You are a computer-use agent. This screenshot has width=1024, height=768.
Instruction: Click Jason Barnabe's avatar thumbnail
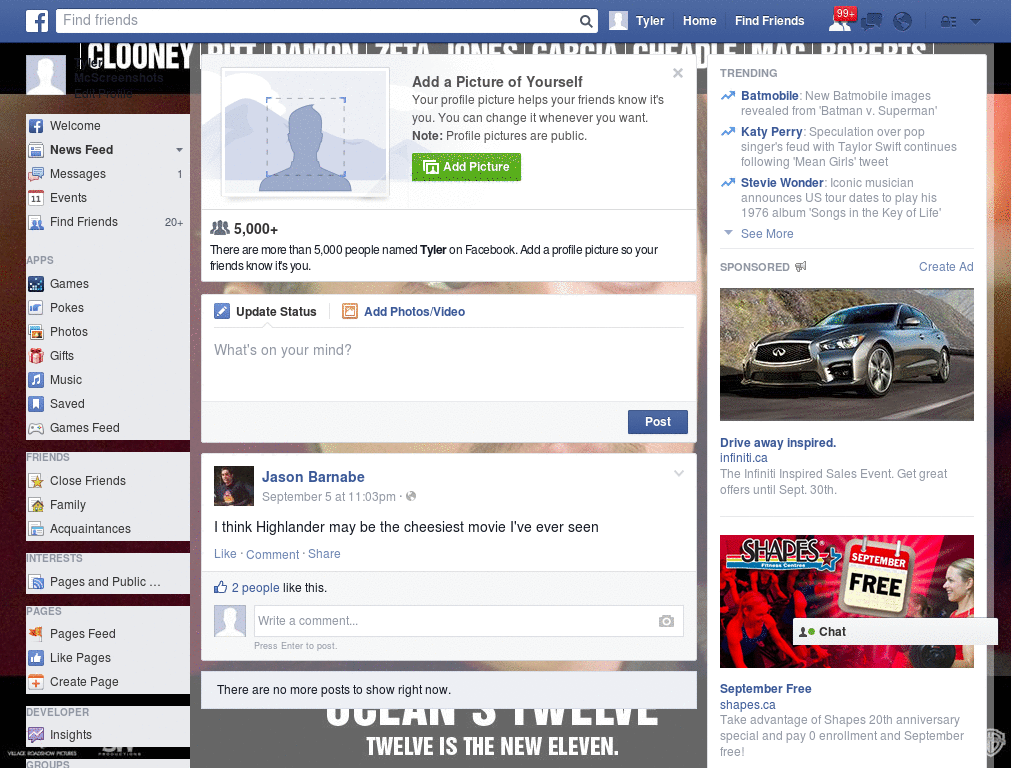pyautogui.click(x=234, y=486)
